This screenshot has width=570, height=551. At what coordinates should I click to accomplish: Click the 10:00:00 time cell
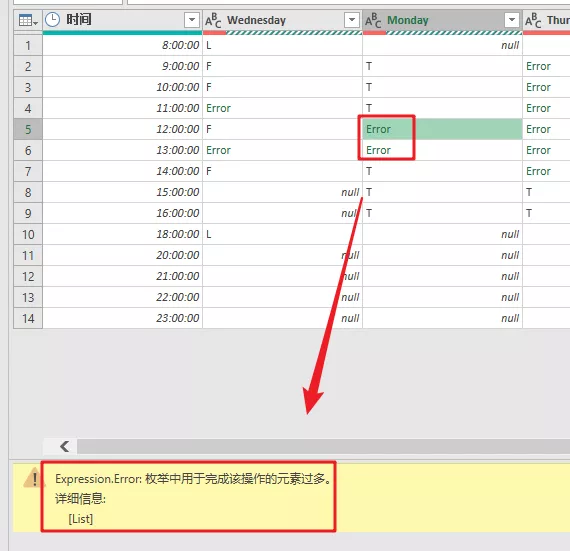point(123,87)
